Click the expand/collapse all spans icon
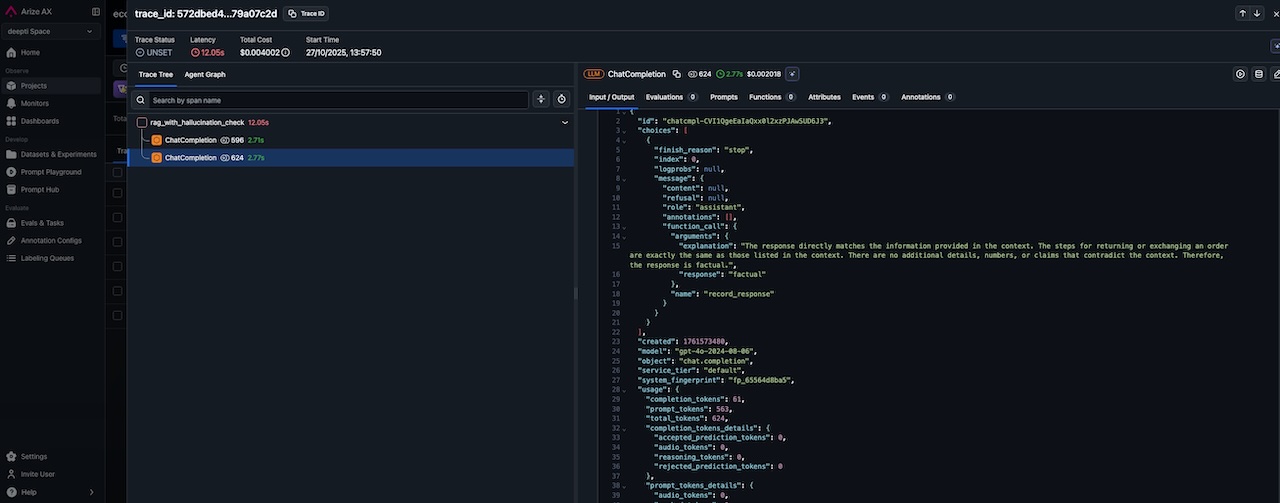 pos(541,99)
